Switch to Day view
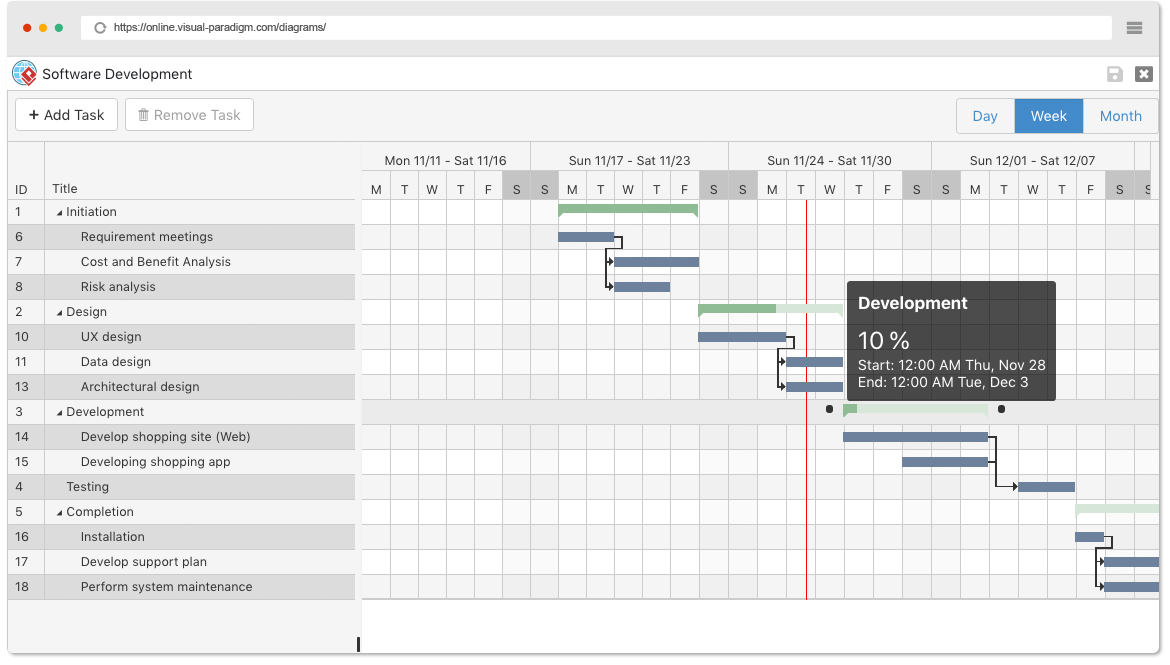 (x=985, y=116)
